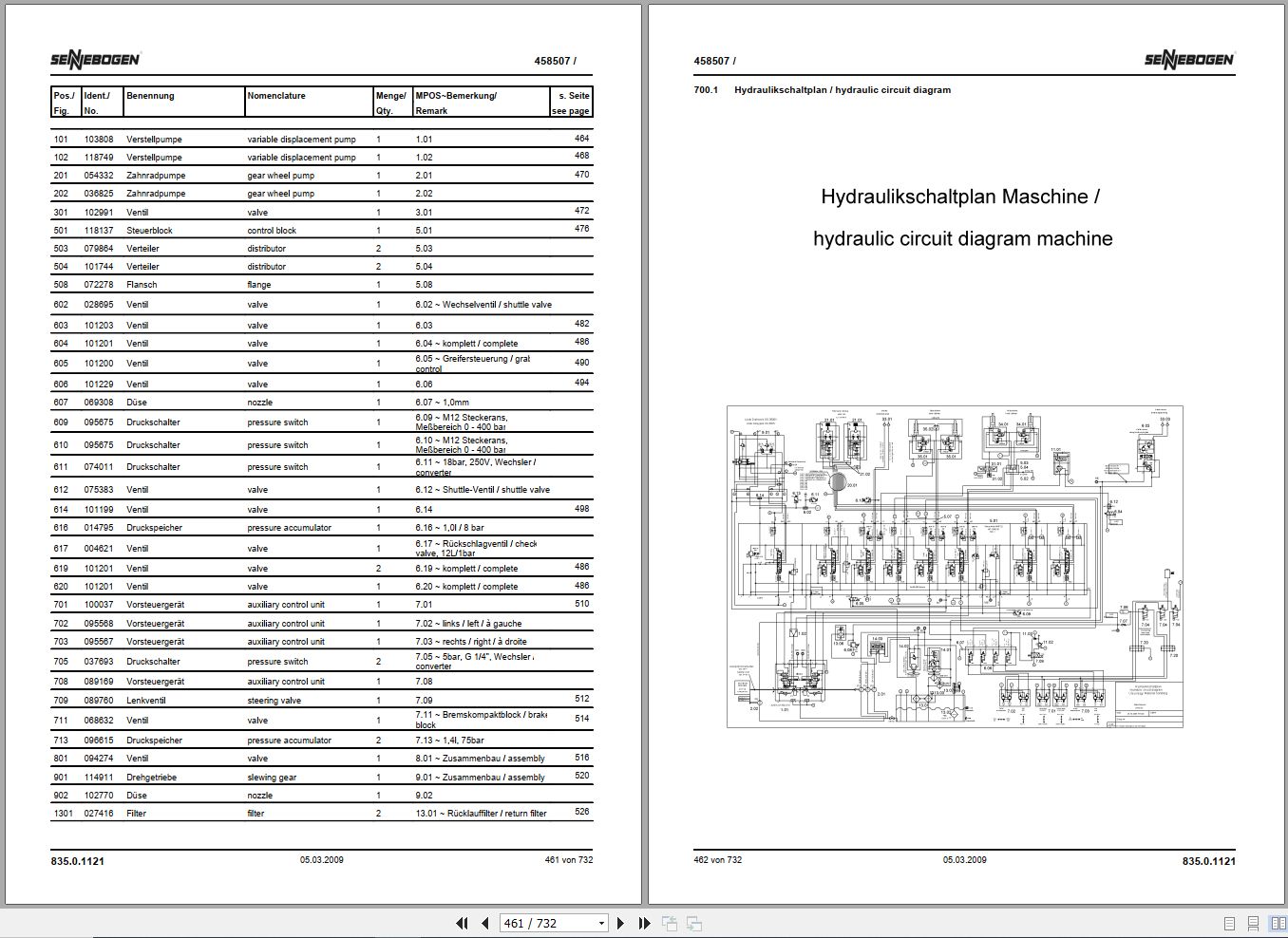Click ident number 074011
1288x938 pixels.
coord(99,467)
